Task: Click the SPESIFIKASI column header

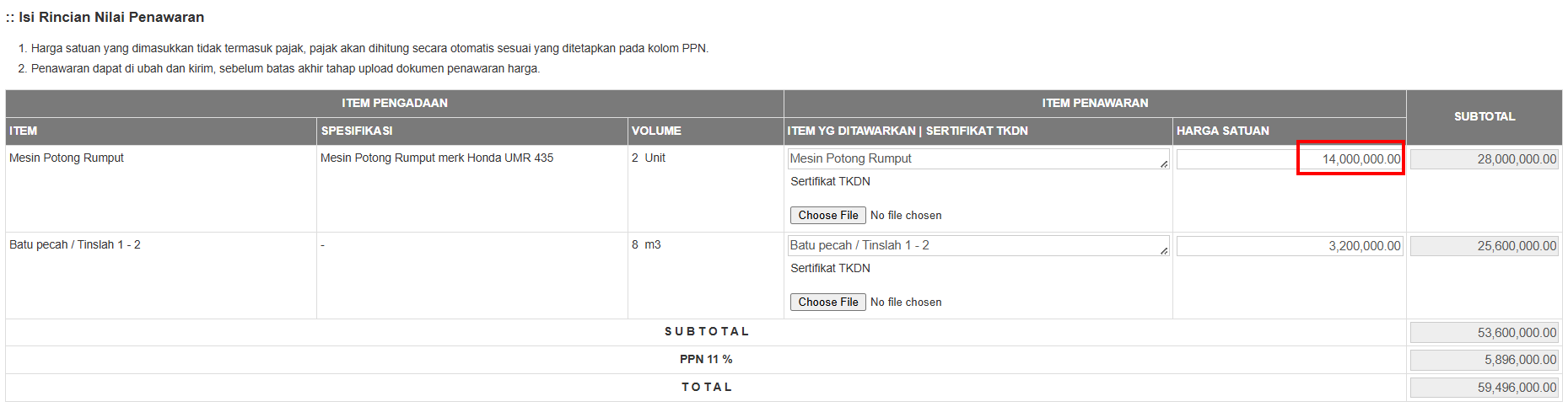Action: click(x=357, y=131)
